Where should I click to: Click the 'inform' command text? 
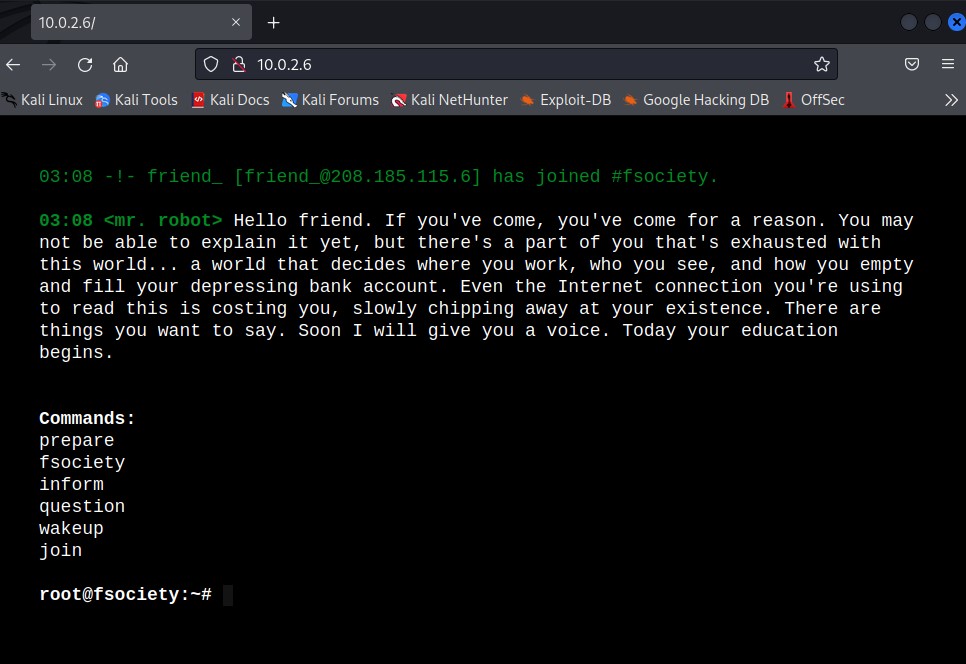pyautogui.click(x=71, y=484)
